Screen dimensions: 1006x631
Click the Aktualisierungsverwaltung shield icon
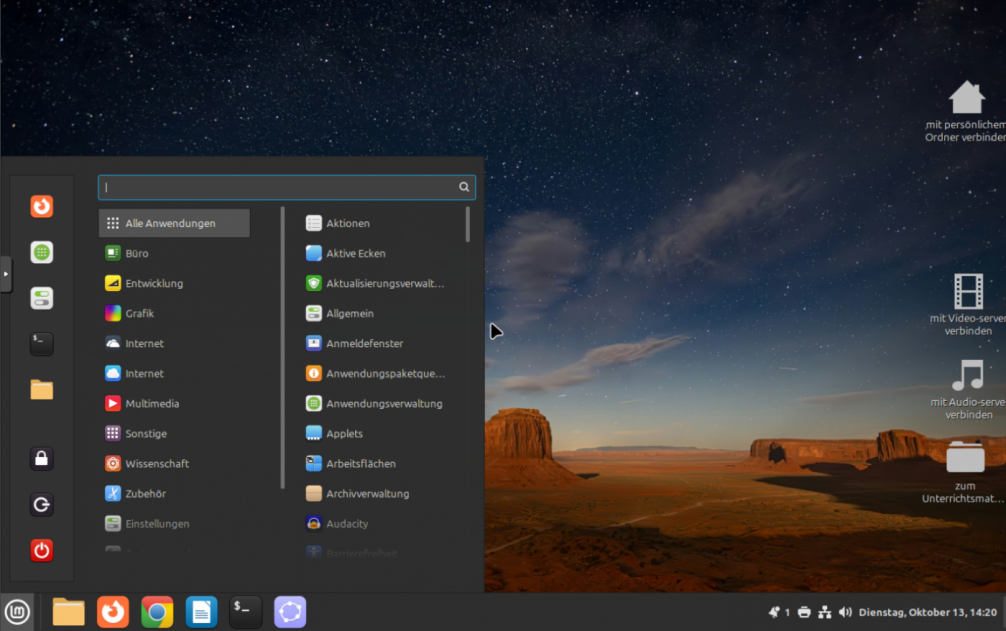[314, 283]
